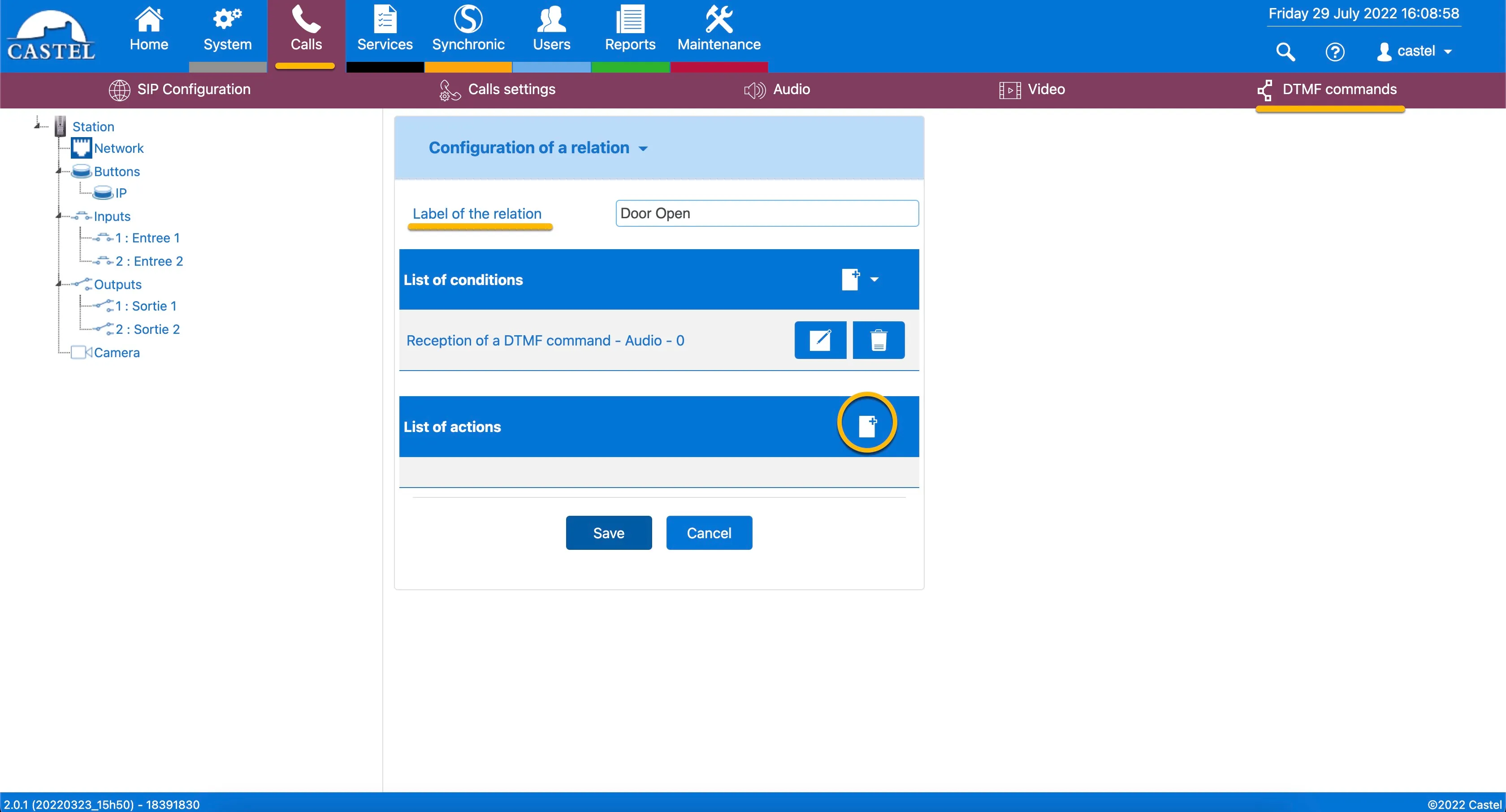Select output 2 : Sortie 2
Image resolution: width=1506 pixels, height=812 pixels.
click(x=147, y=329)
